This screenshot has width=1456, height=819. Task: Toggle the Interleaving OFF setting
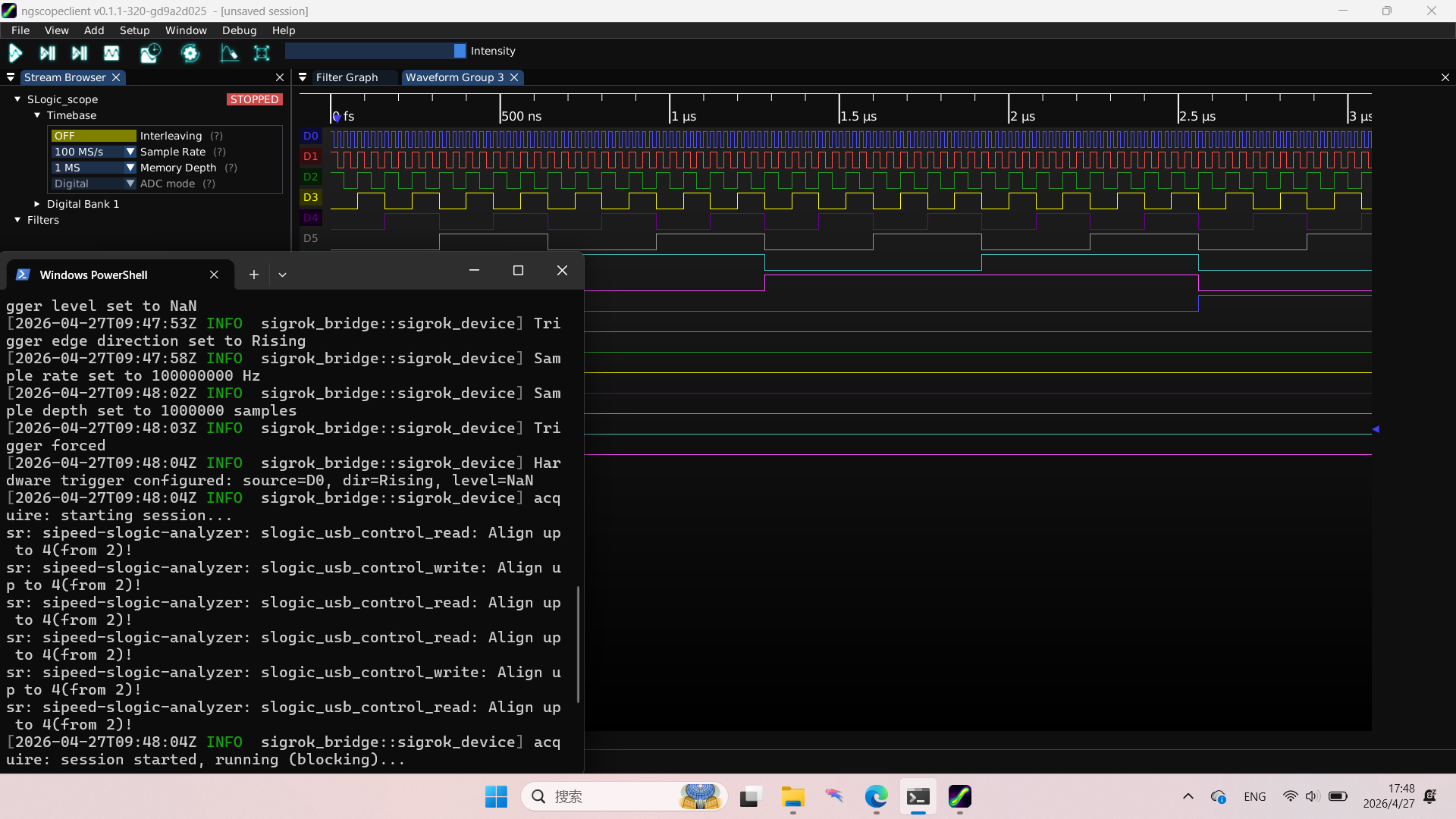pos(93,136)
